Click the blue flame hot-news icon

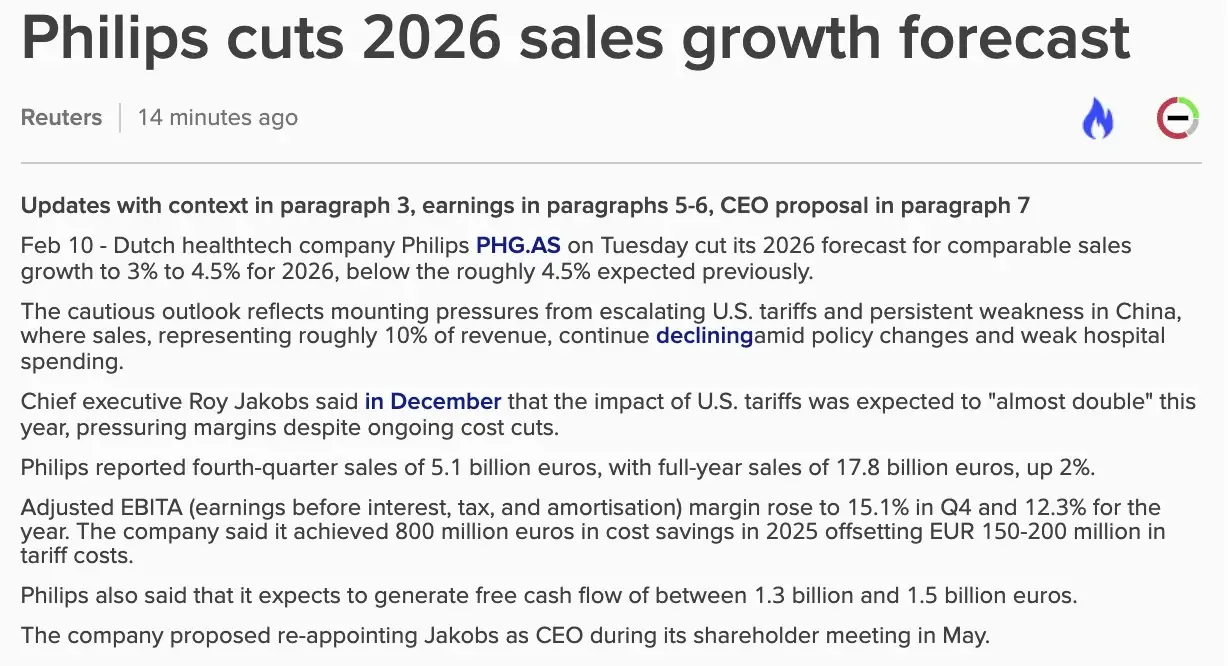pos(1098,119)
